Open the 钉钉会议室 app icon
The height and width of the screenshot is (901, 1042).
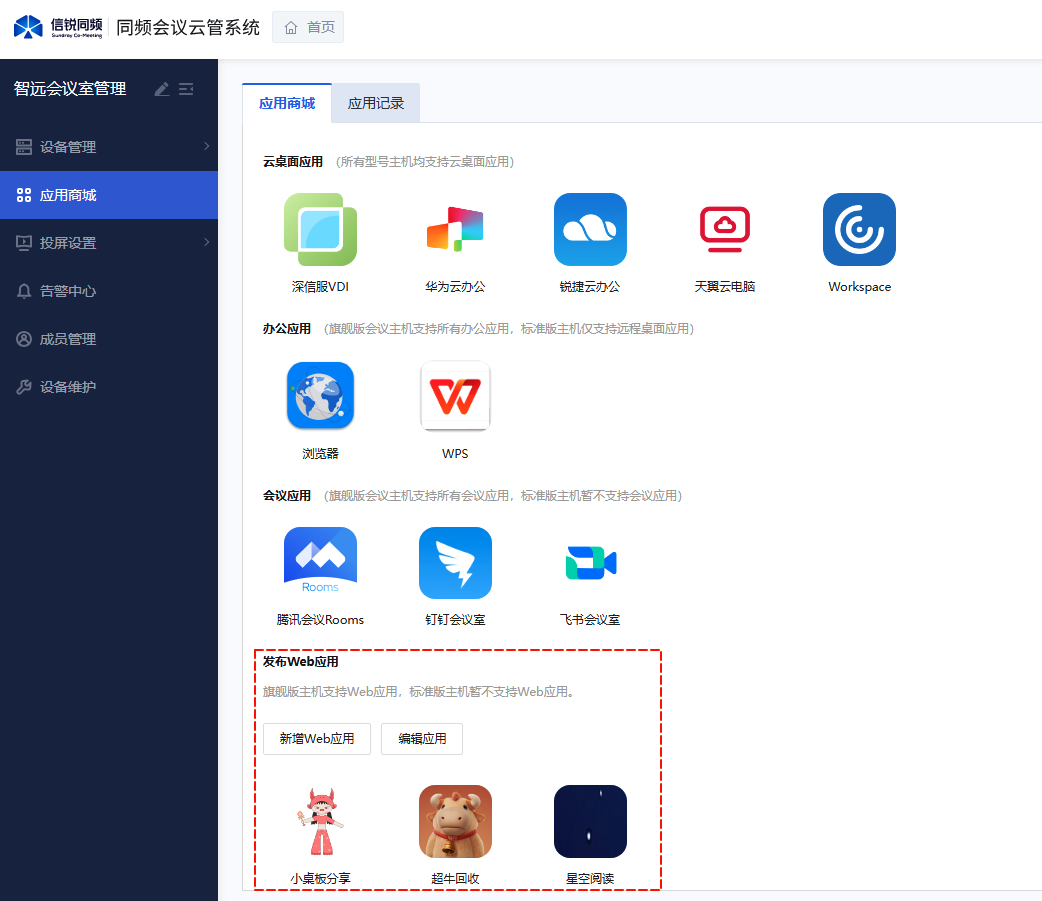[455, 563]
